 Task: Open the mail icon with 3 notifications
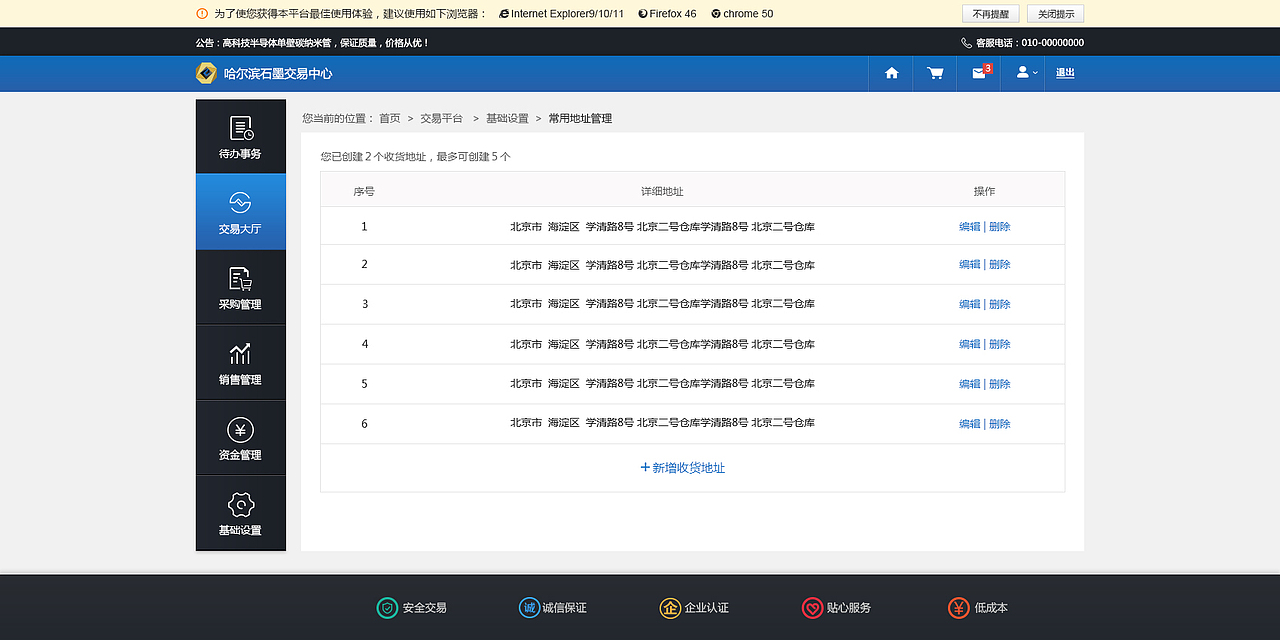[x=978, y=73]
